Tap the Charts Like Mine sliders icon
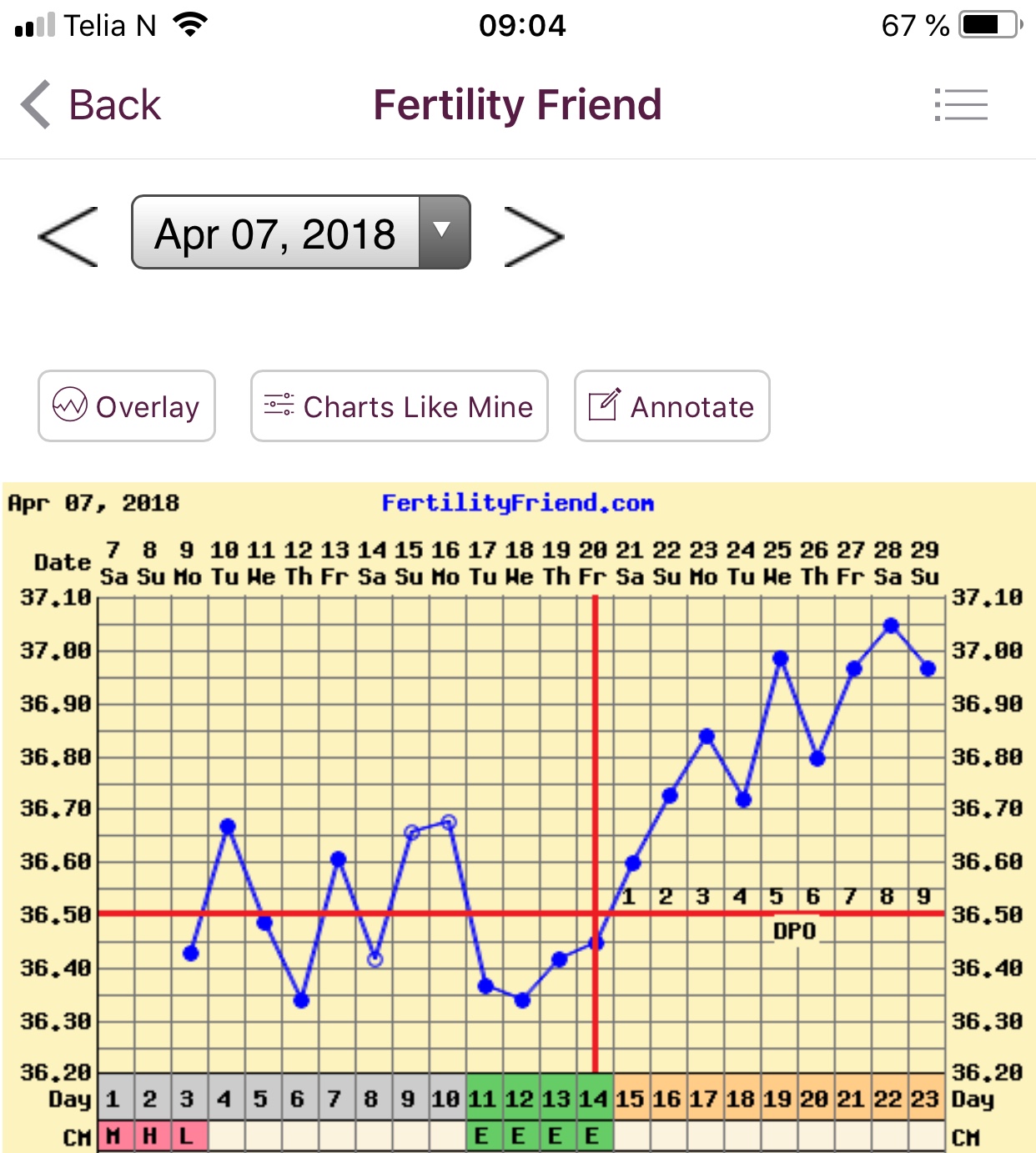The image size is (1036, 1153). [x=279, y=405]
